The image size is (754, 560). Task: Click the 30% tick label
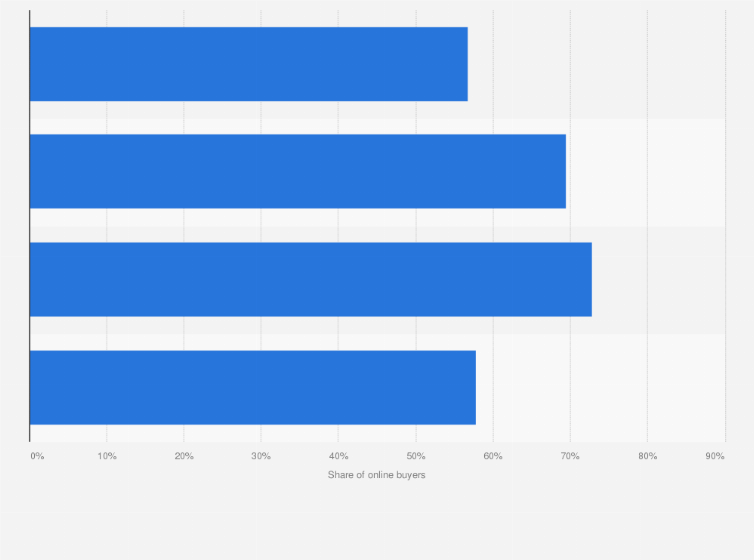(x=261, y=456)
